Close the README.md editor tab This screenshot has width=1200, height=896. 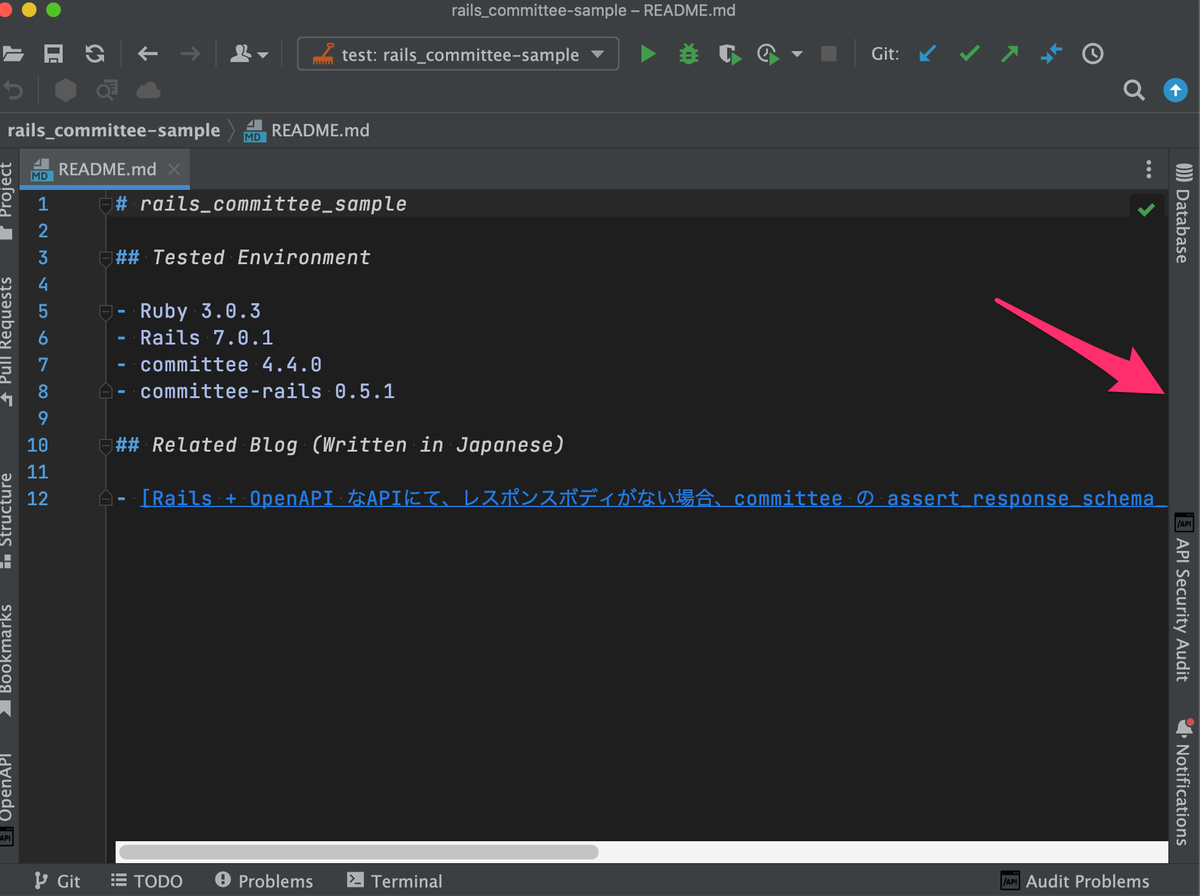[x=174, y=169]
